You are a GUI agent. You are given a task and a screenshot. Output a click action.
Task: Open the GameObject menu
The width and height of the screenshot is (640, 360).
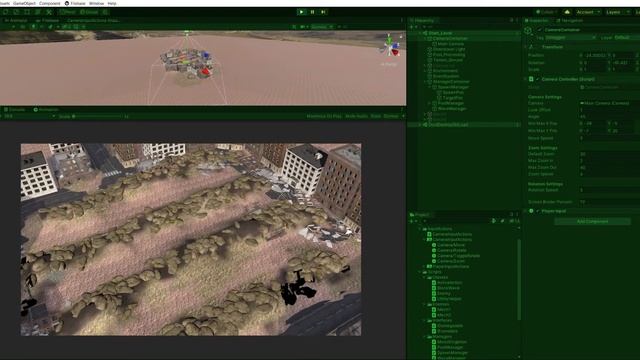(24, 3)
